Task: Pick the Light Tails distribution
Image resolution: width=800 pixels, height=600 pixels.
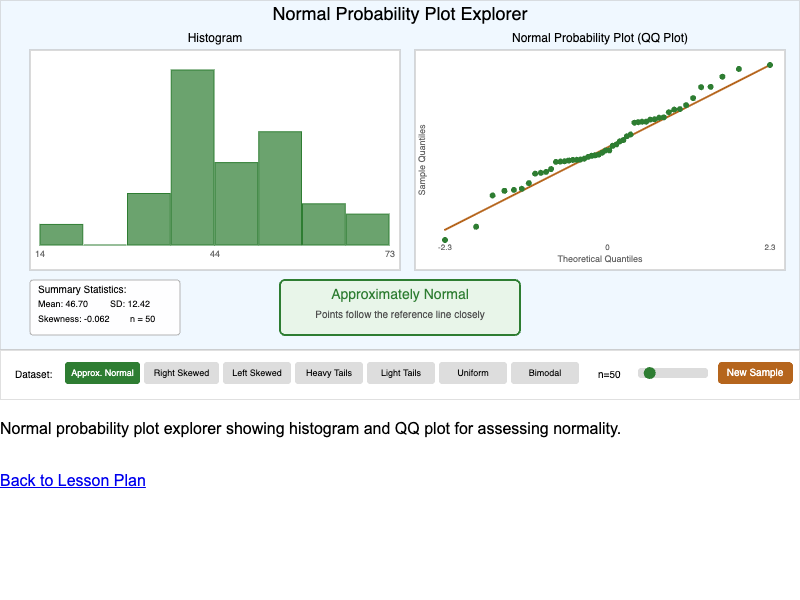Action: 400,372
